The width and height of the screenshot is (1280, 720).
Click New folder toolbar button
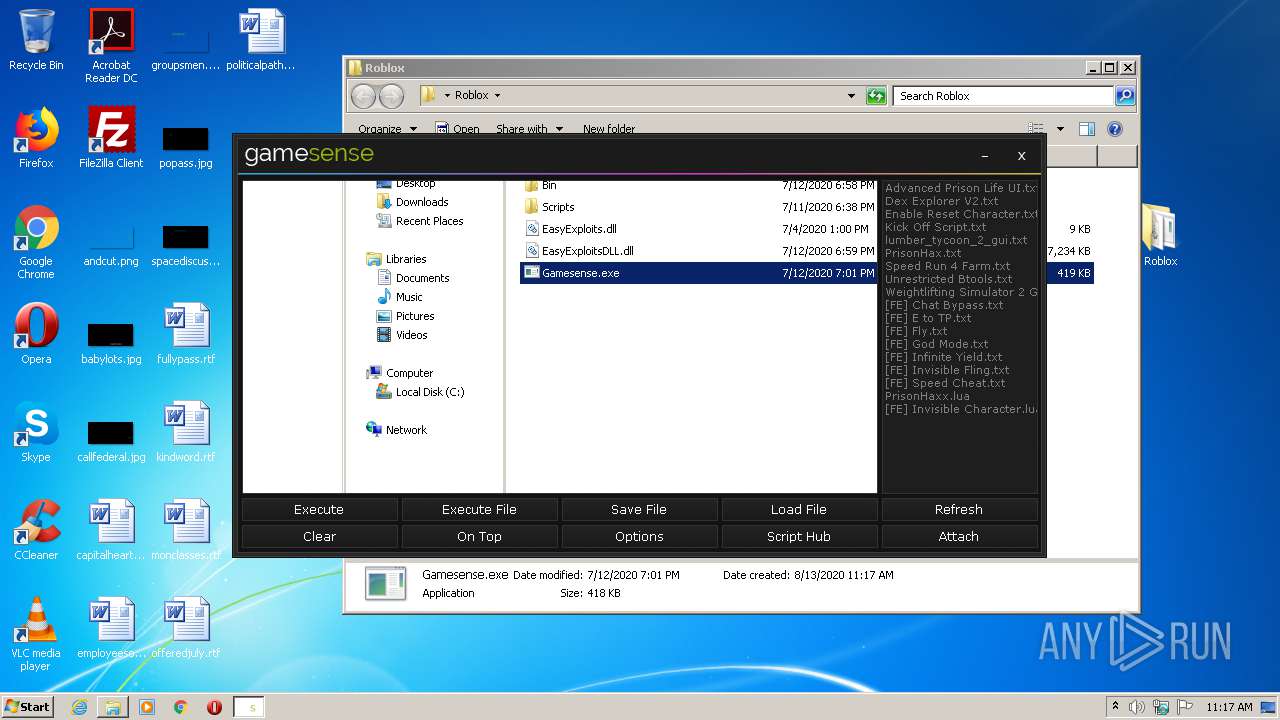[609, 129]
